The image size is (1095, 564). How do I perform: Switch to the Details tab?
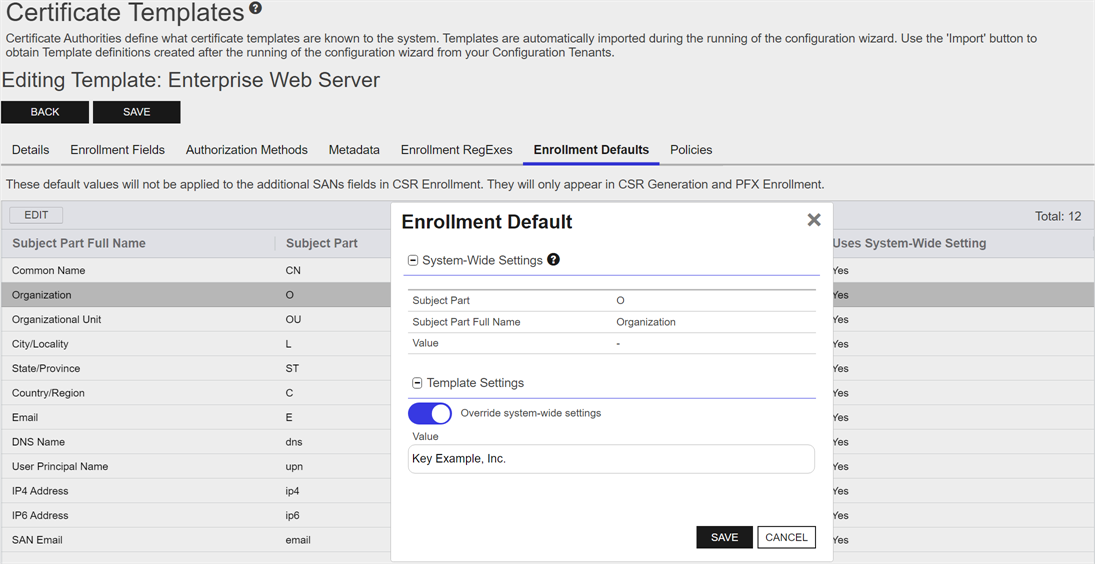point(30,150)
